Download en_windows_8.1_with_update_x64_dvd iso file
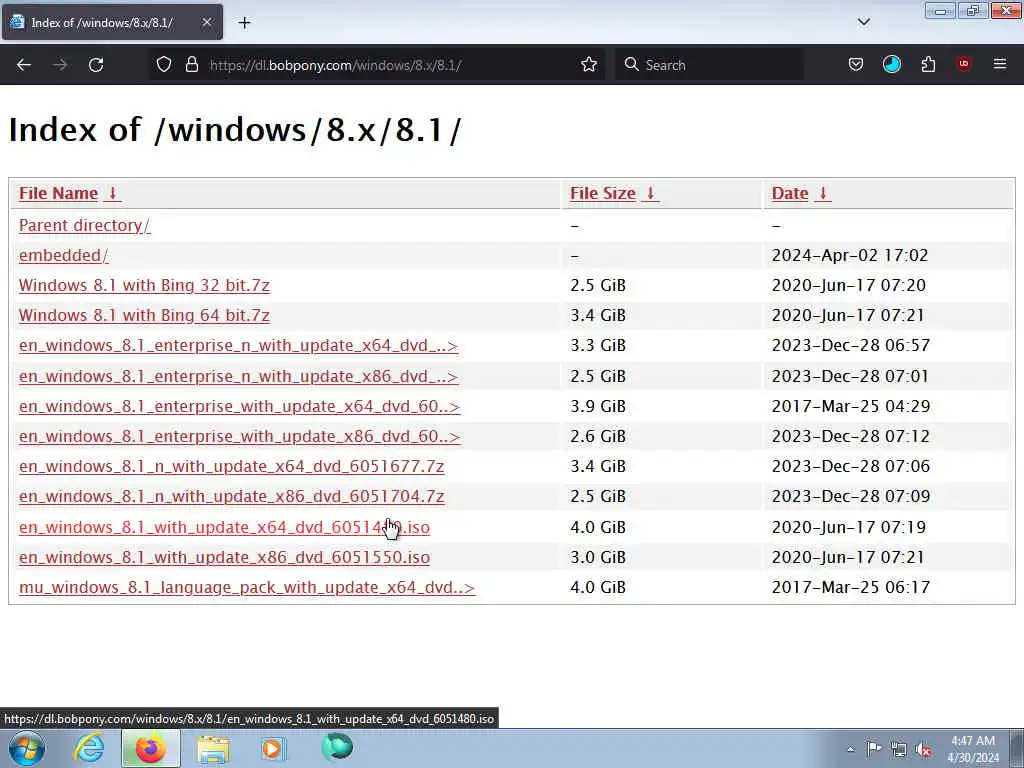 pyautogui.click(x=224, y=527)
